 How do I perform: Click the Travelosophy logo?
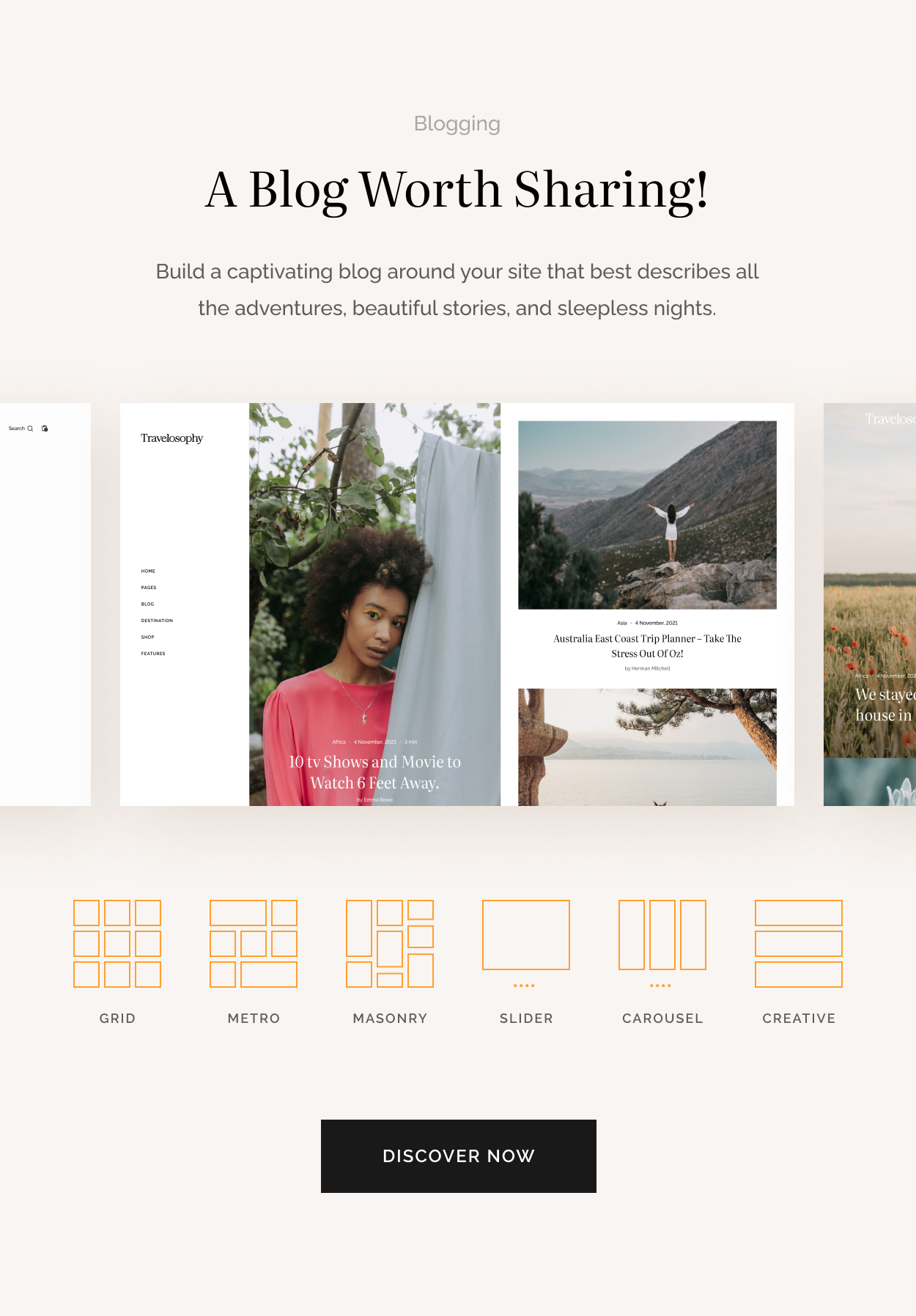click(171, 438)
